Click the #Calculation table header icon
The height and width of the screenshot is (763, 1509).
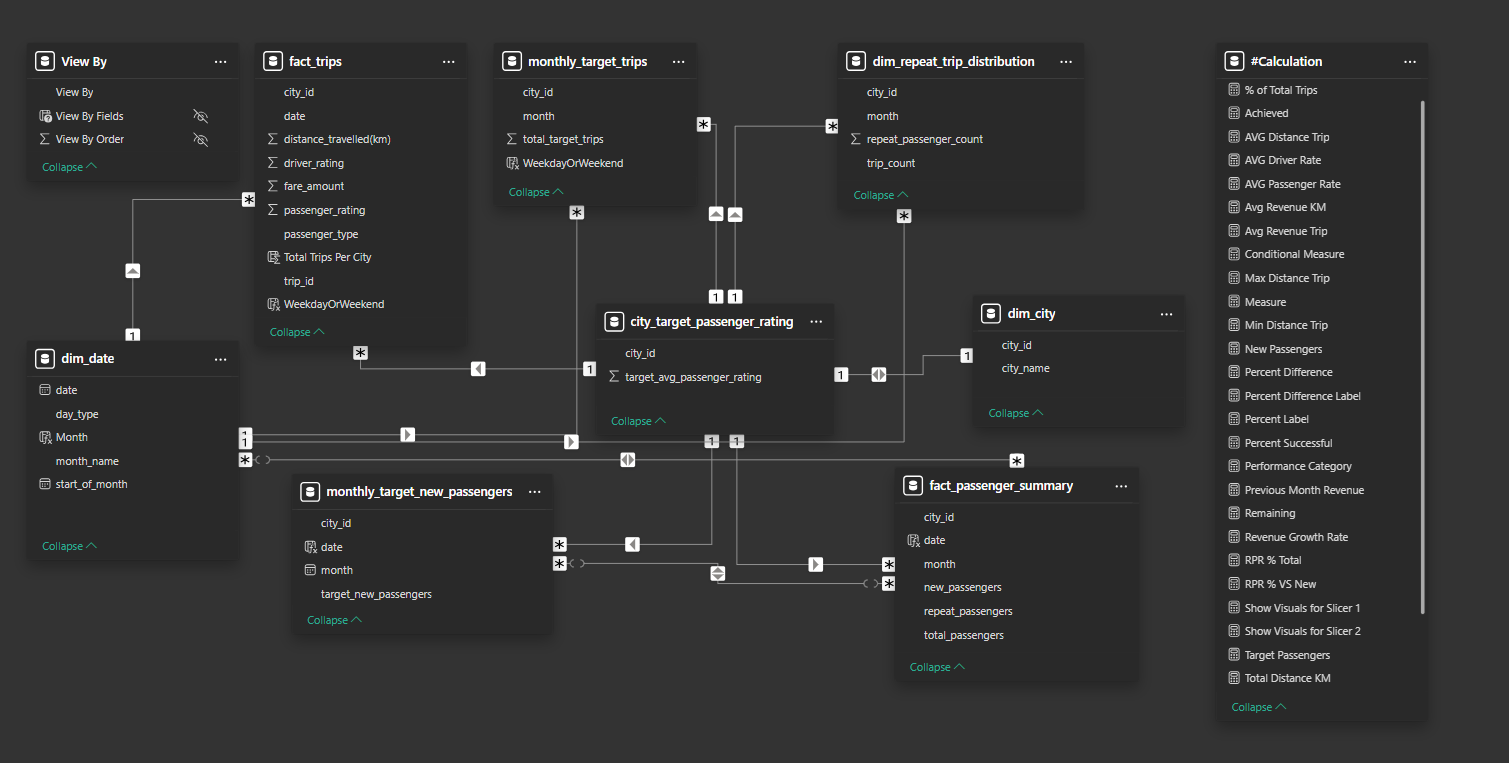[x=1234, y=61]
